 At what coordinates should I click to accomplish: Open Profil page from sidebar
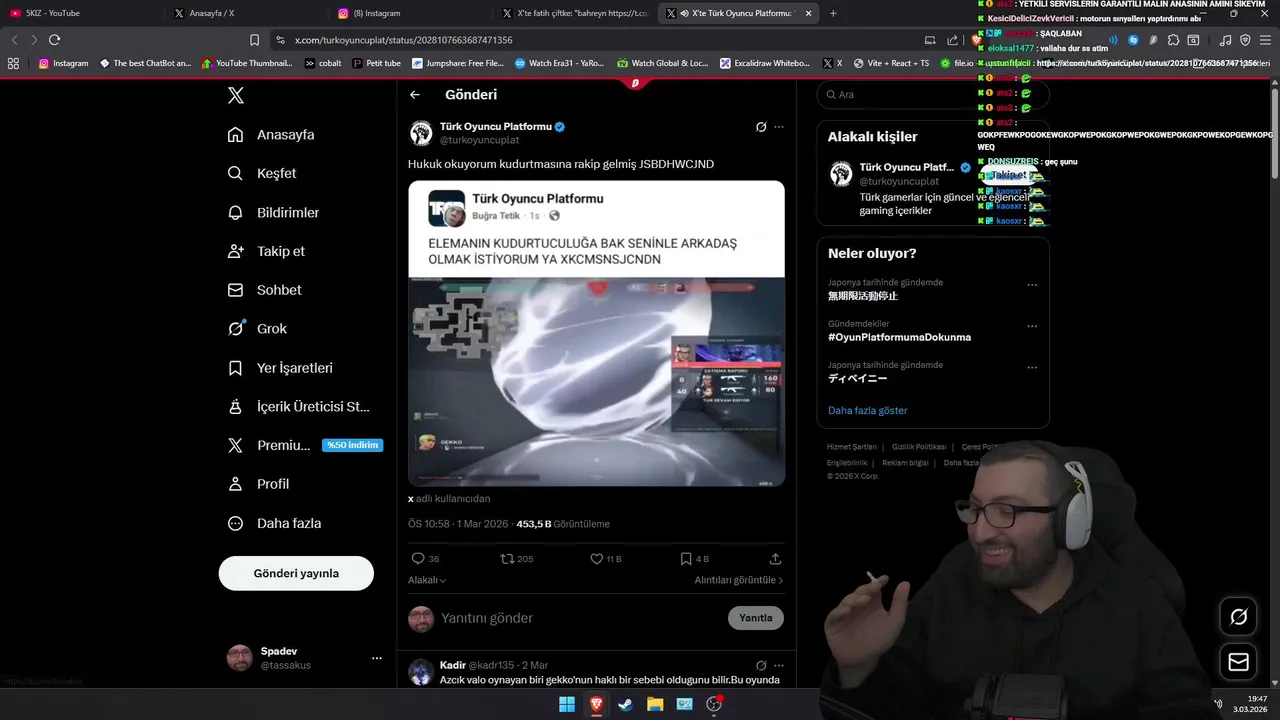[x=258, y=484]
